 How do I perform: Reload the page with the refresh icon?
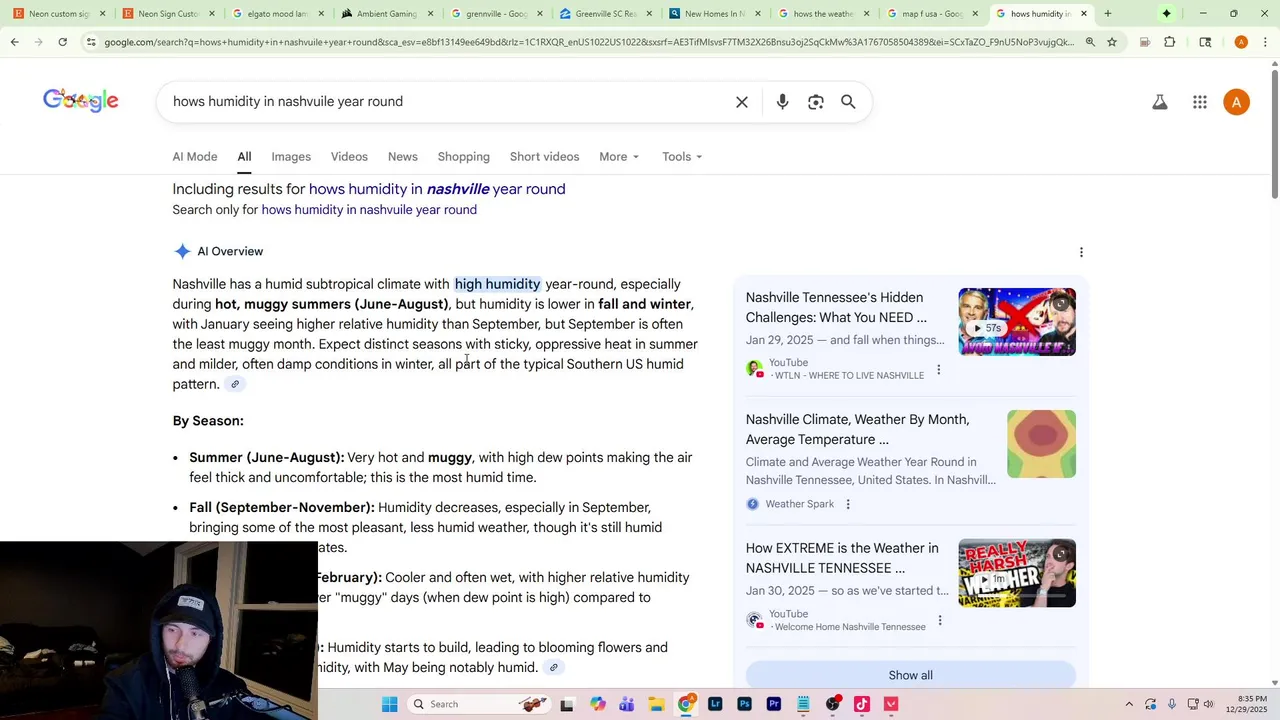[62, 42]
